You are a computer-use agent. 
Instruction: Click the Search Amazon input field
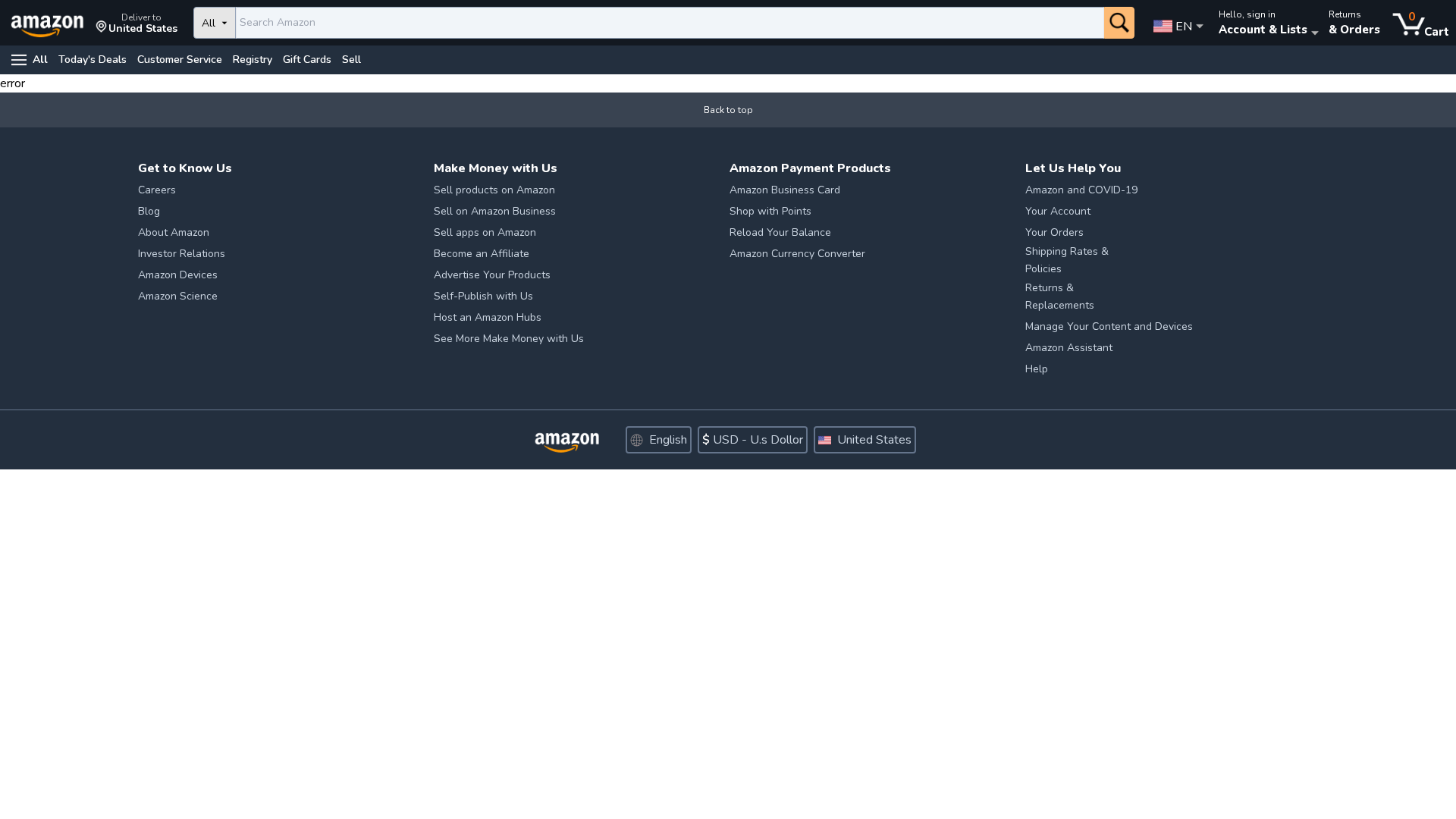[x=670, y=23]
